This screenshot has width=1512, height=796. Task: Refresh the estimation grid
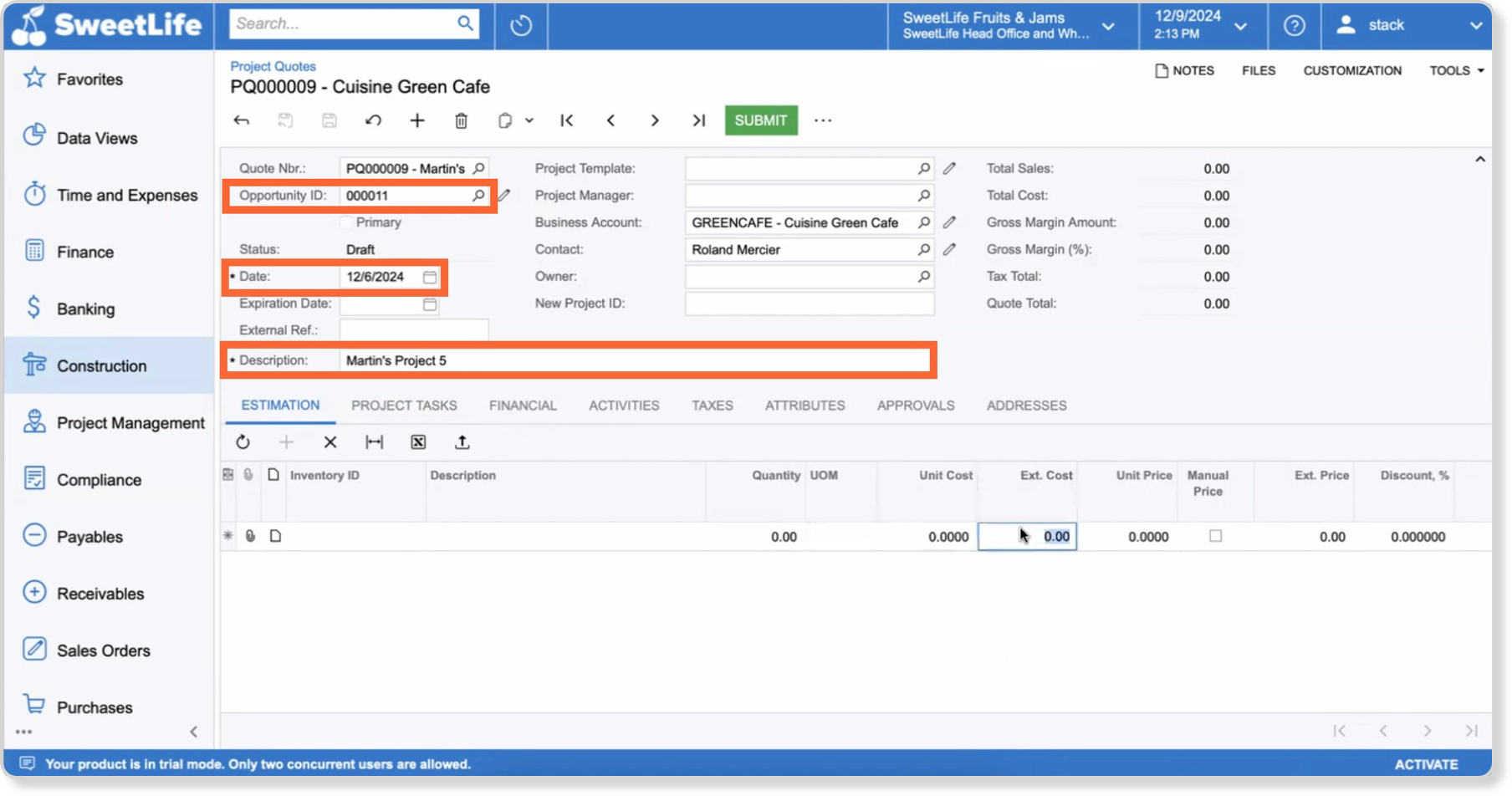243,442
